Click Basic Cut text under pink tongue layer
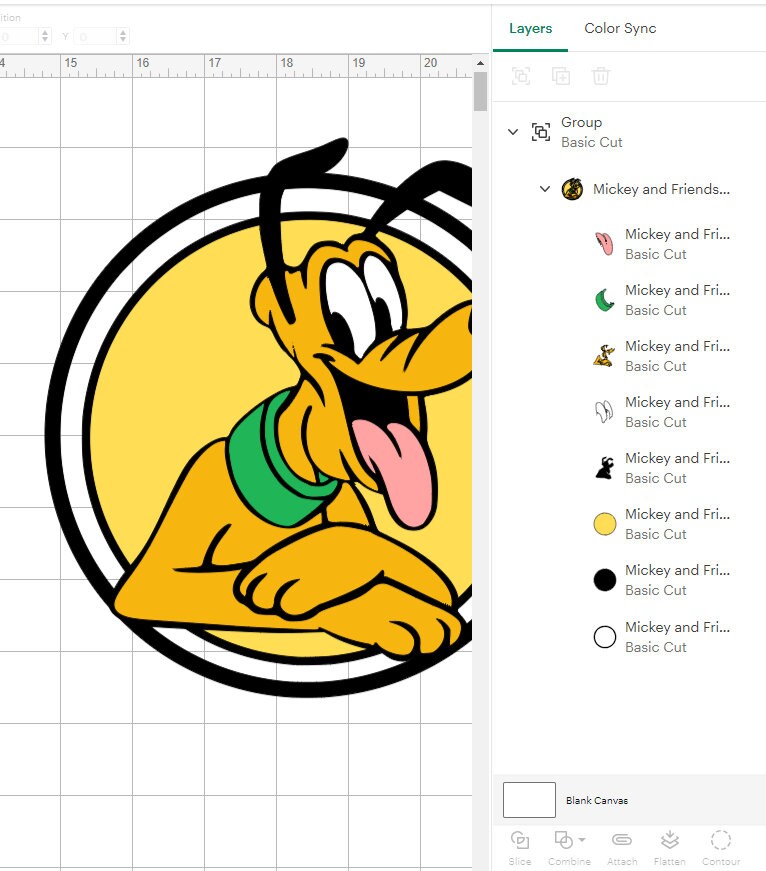This screenshot has height=871, width=766. [x=655, y=254]
